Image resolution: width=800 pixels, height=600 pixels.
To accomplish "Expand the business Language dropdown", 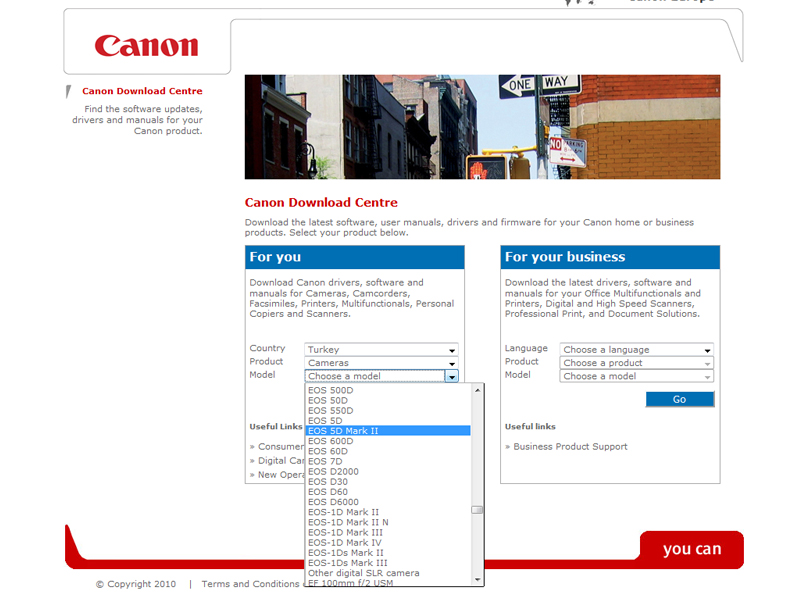I will (636, 350).
